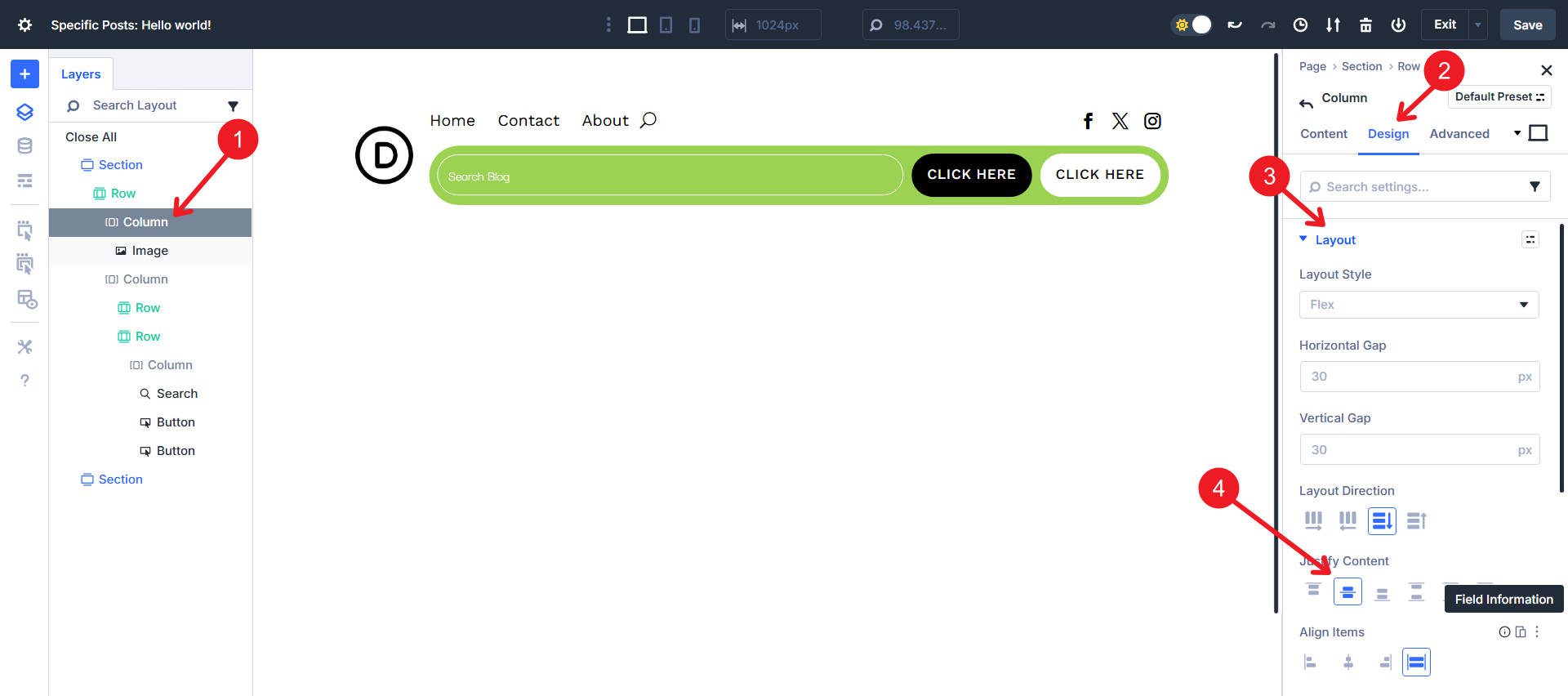
Task: Click the Save button
Action: [x=1527, y=25]
